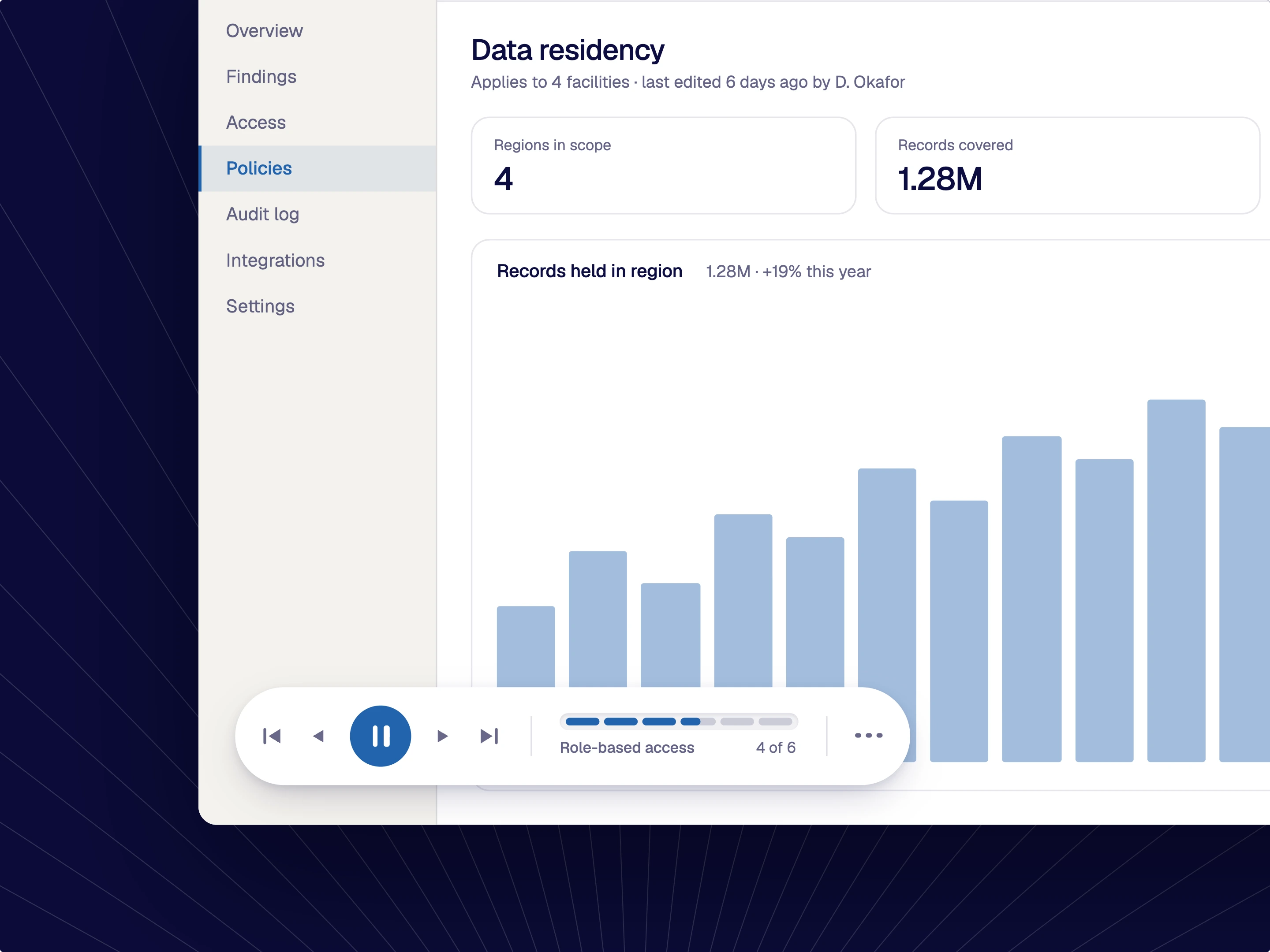Screen dimensions: 1270x952
Task: Open the three-dot more options menu
Action: click(x=869, y=736)
